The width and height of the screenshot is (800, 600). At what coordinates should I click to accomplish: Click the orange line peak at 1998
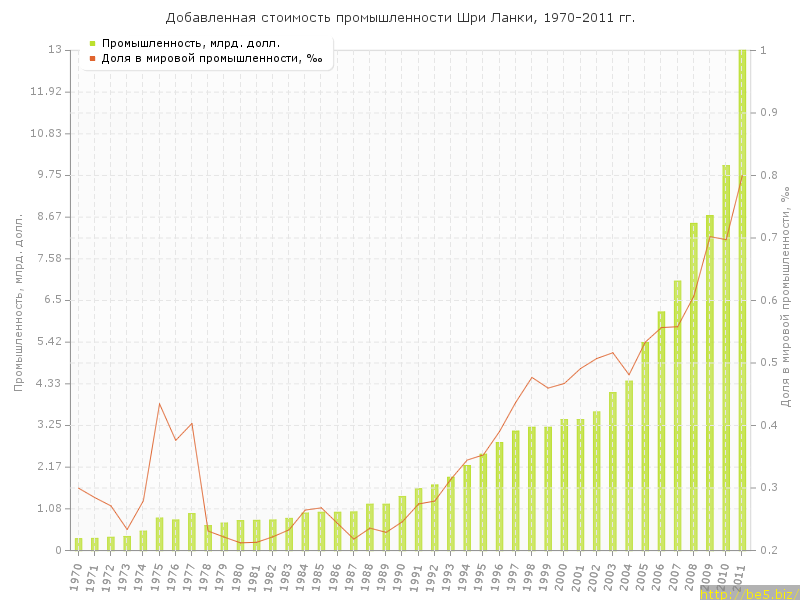click(x=532, y=377)
